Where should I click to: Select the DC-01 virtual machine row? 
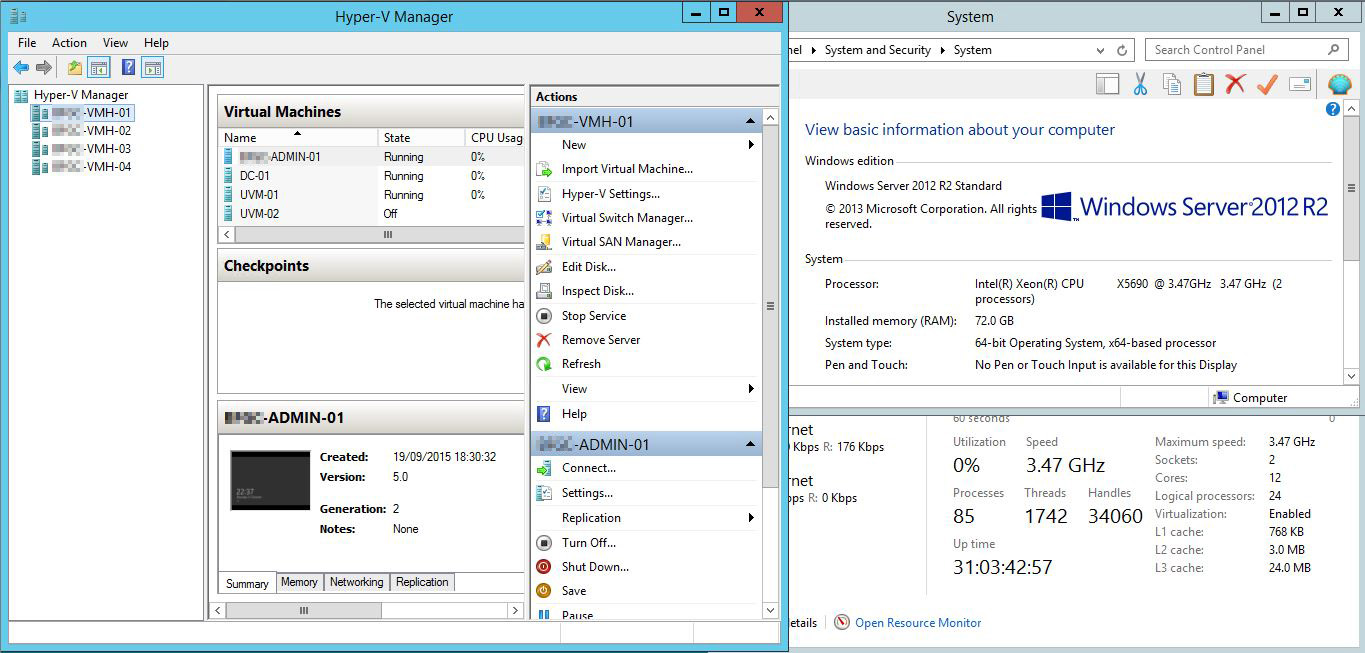[371, 176]
